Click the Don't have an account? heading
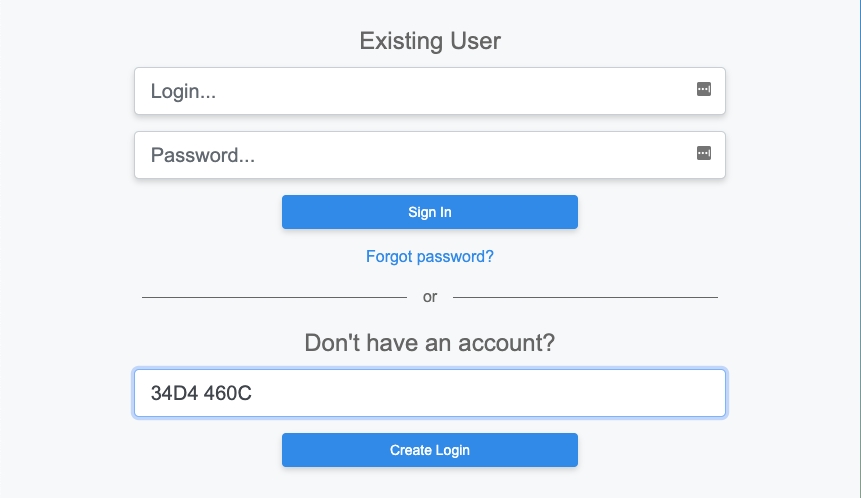Viewport: 861px width, 498px height. 430,343
